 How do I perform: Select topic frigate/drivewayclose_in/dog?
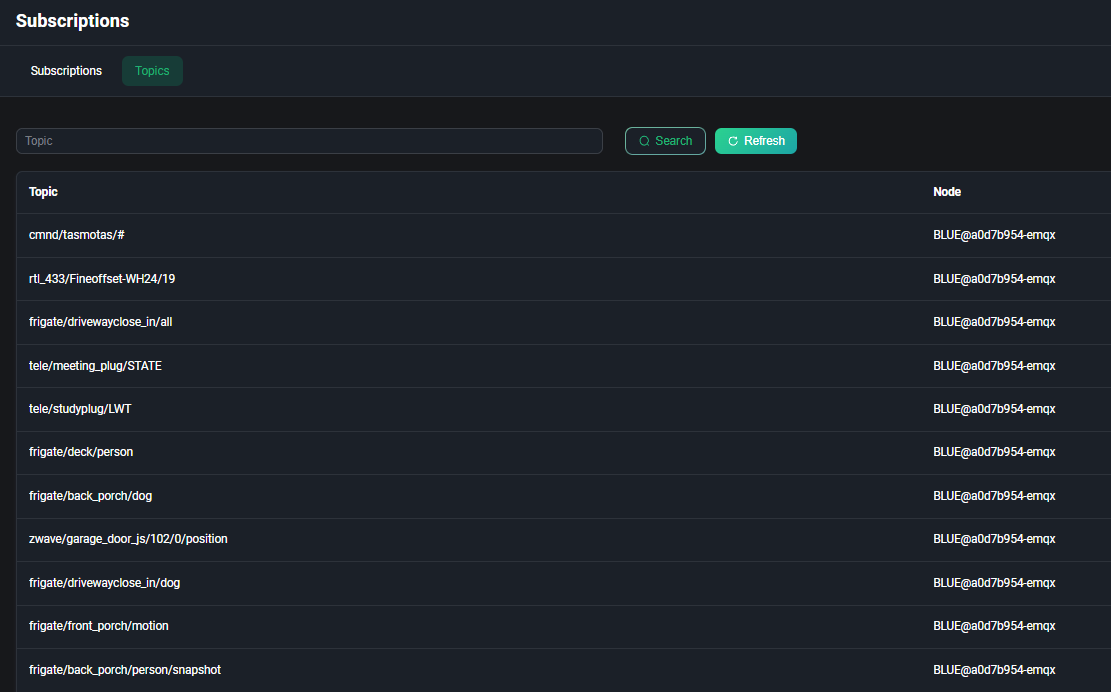click(x=105, y=583)
